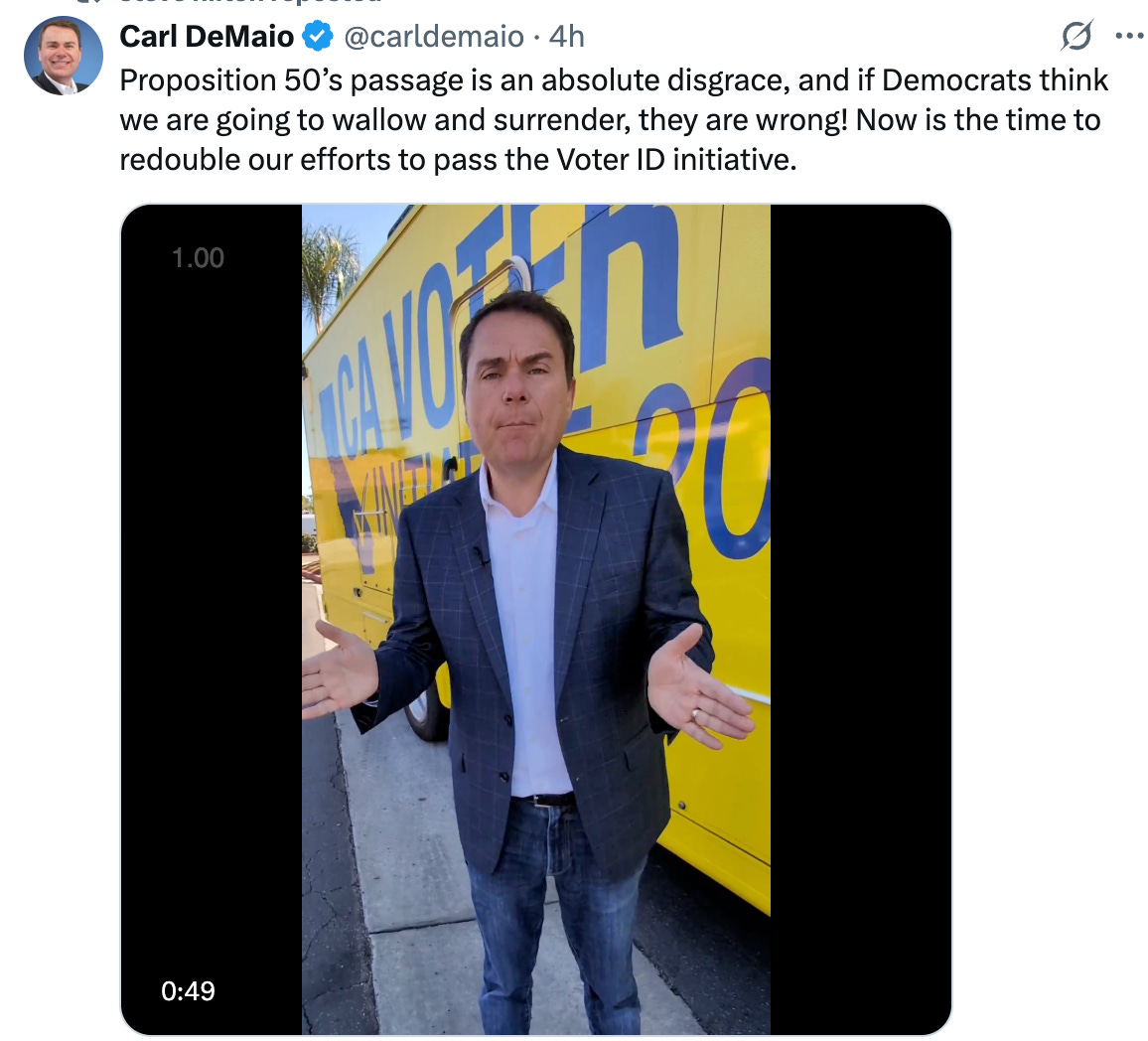Click the tweet text about Proposition 50
The height and width of the screenshot is (1041, 1148).
click(x=614, y=120)
